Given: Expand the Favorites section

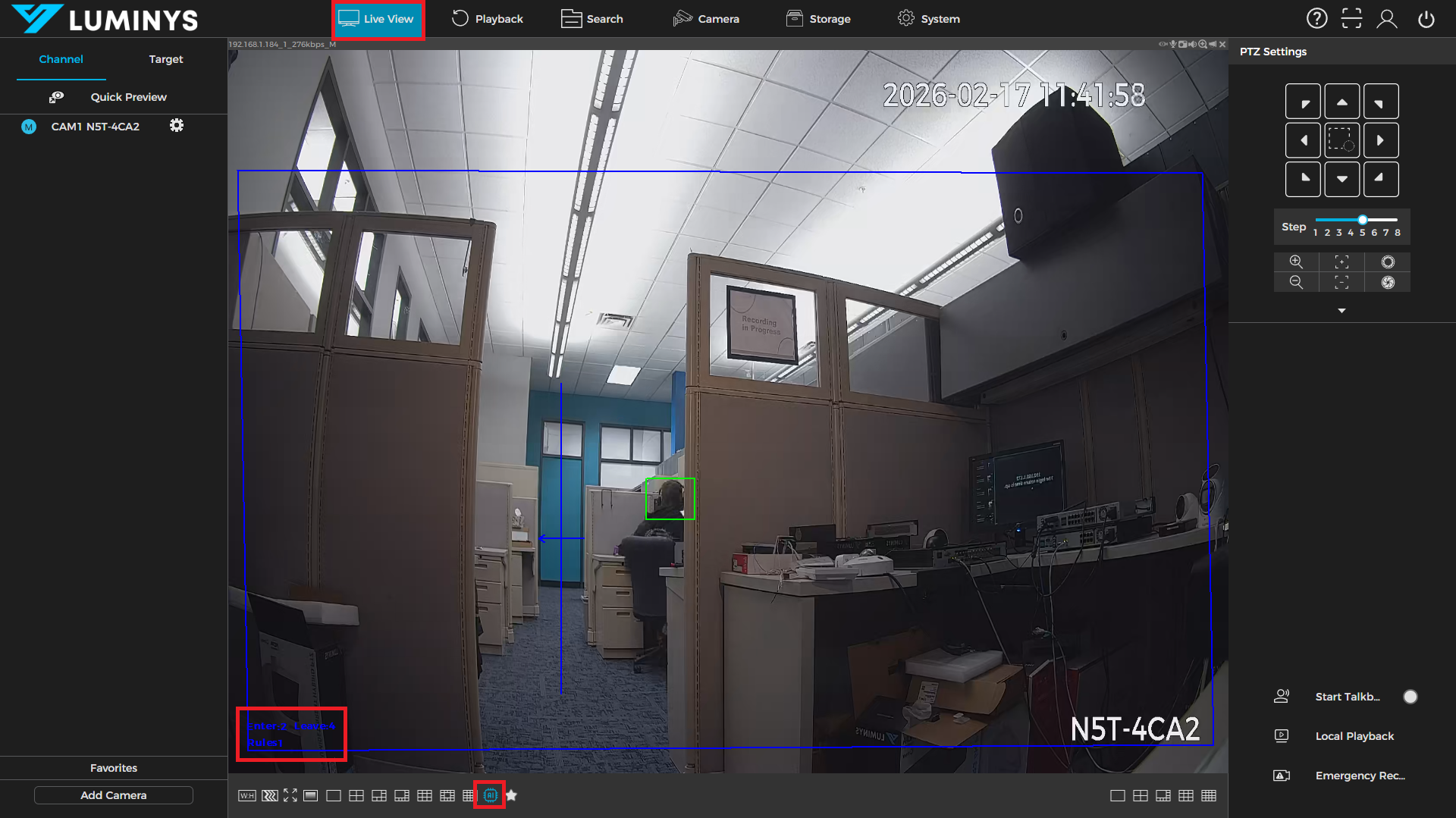Looking at the screenshot, I should 114,768.
